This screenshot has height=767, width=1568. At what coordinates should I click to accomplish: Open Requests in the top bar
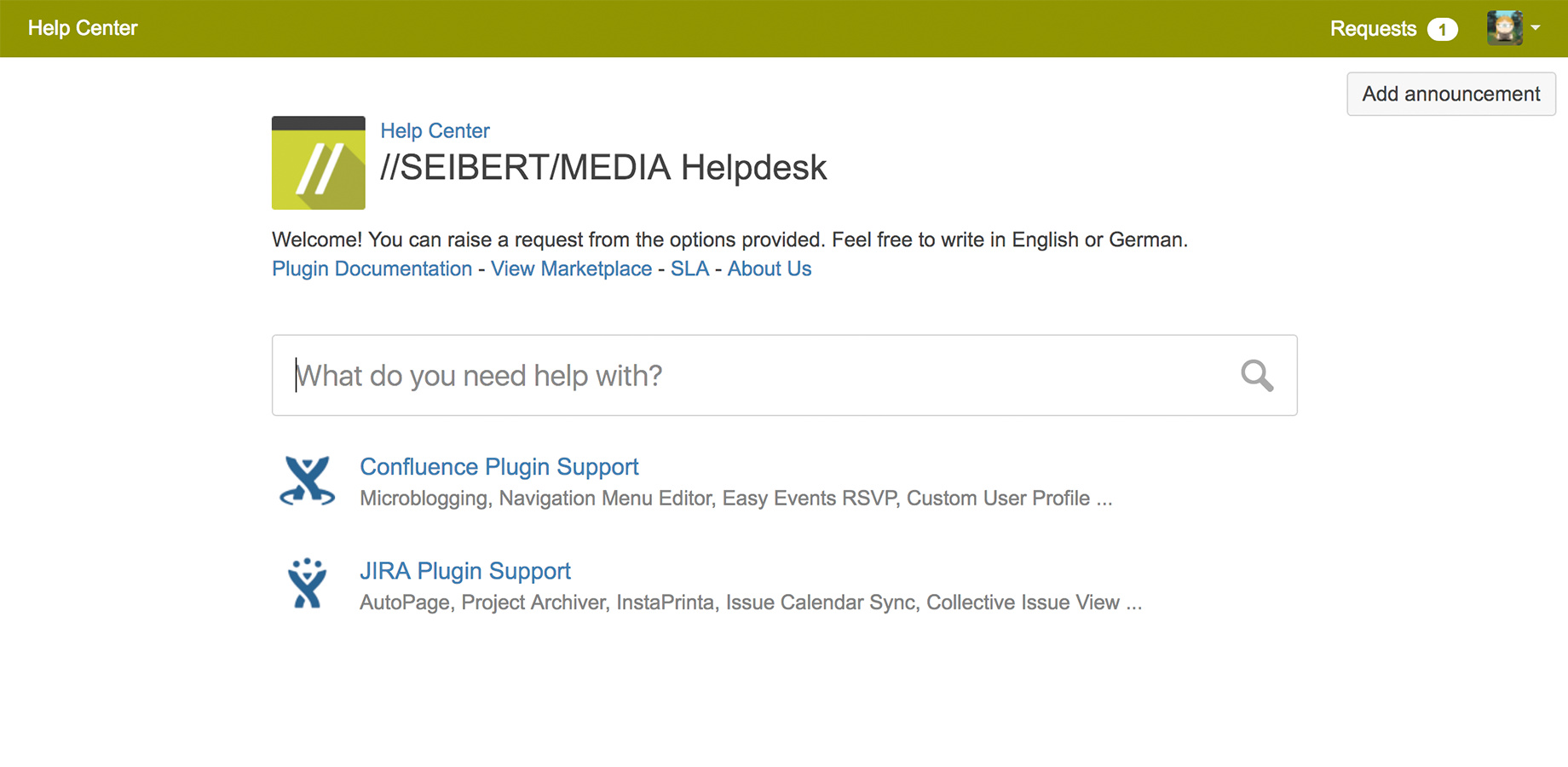click(1373, 29)
